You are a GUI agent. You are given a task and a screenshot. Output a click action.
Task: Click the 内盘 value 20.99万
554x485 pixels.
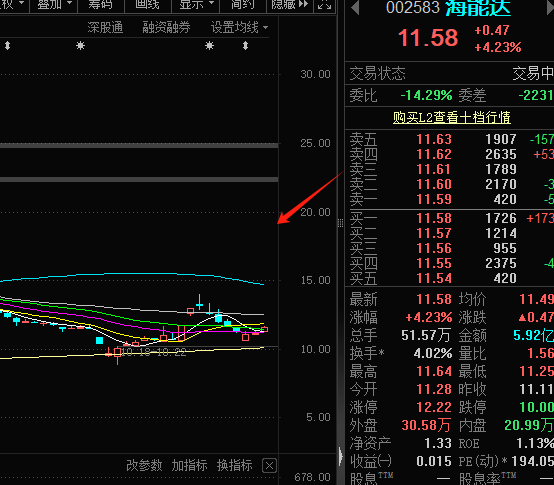529,425
